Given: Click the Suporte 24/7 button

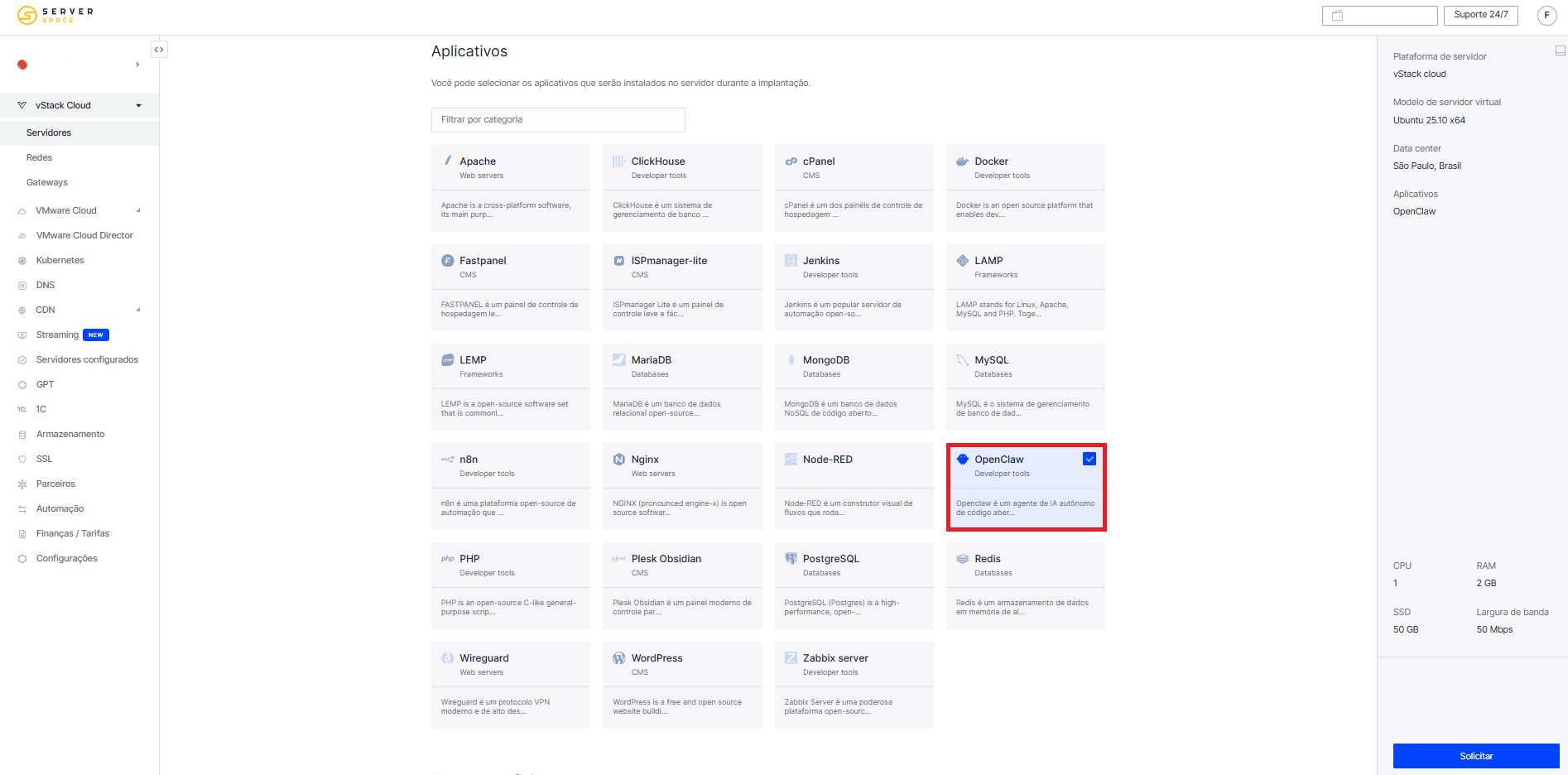Looking at the screenshot, I should [1481, 15].
